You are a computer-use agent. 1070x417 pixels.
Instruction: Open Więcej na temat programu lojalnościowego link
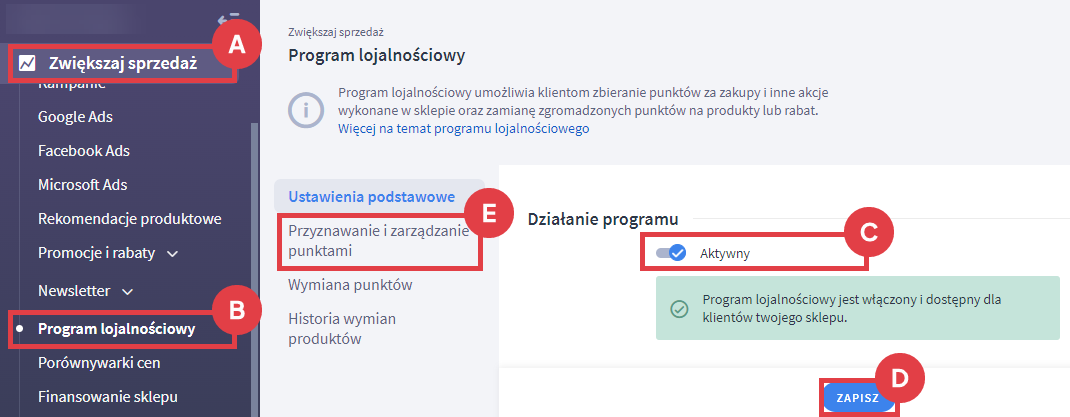[x=463, y=128]
